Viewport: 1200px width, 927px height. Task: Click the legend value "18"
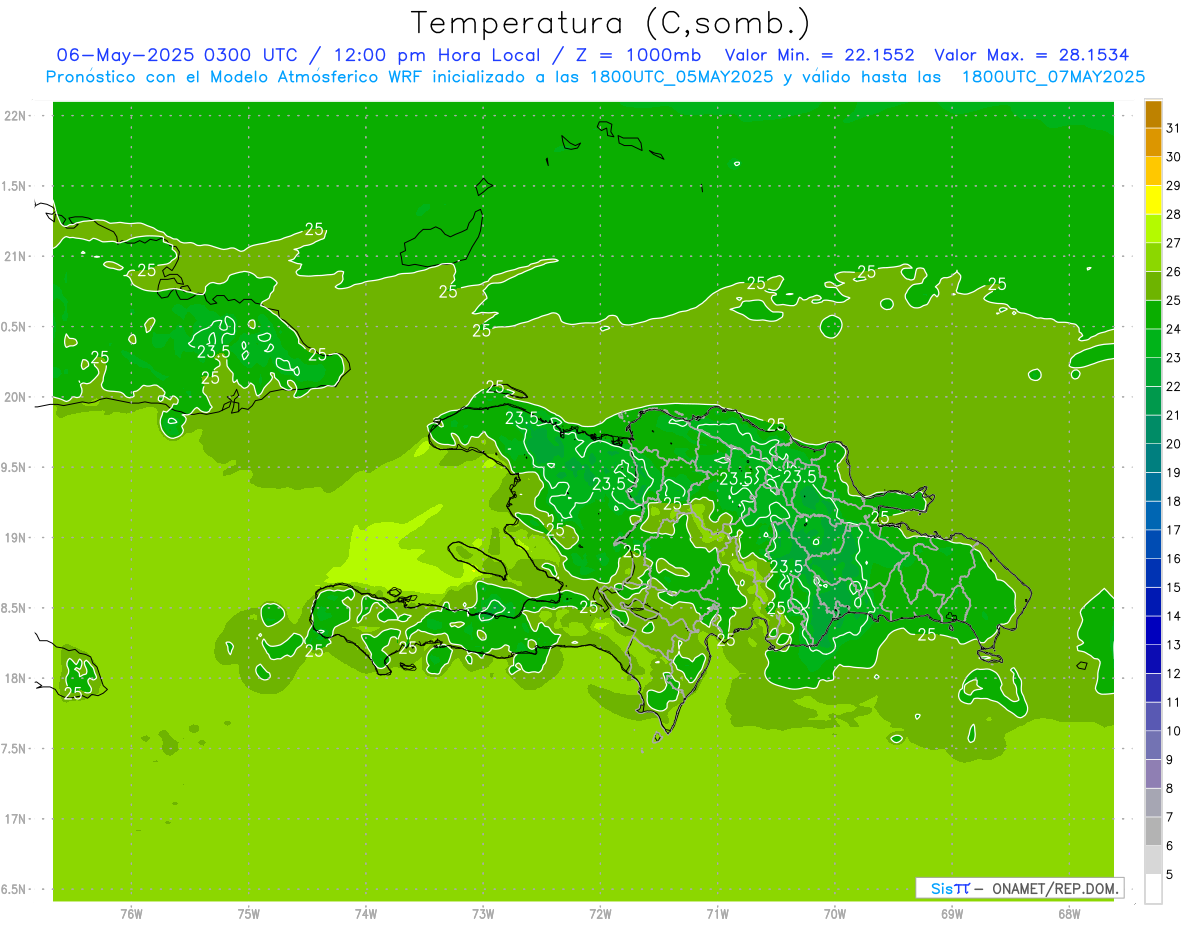point(1174,501)
